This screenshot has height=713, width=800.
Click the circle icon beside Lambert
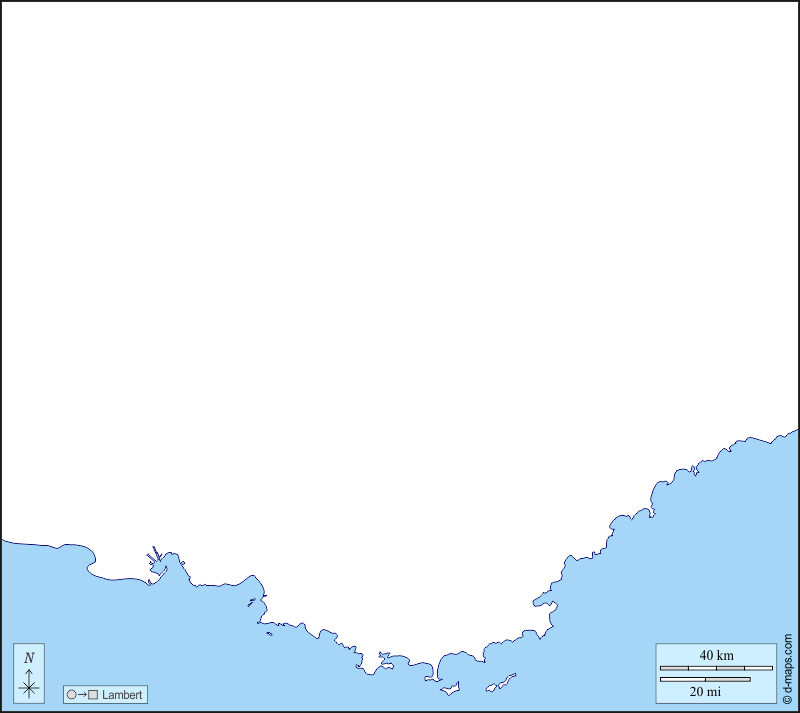tap(71, 694)
